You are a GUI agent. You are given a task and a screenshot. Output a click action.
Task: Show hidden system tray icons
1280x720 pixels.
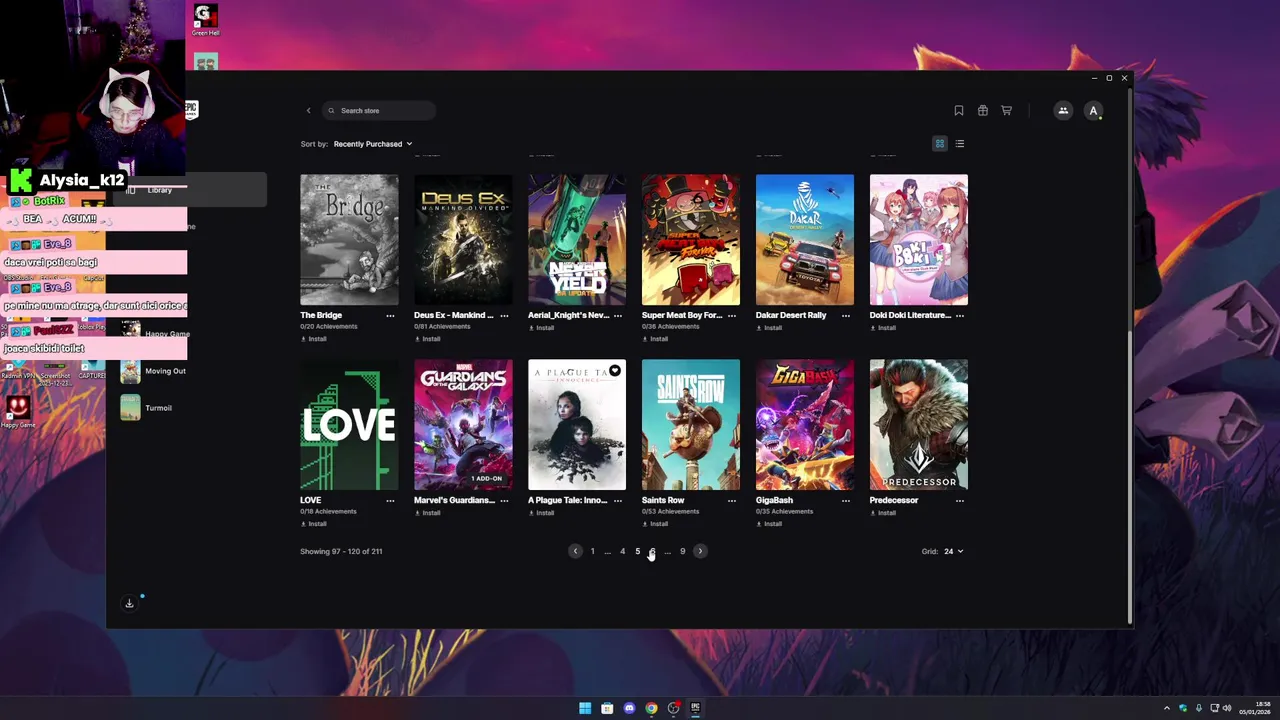pos(1166,708)
